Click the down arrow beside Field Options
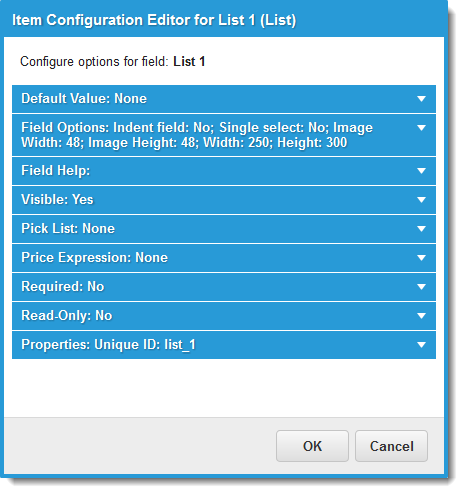463x493 pixels. tap(421, 128)
